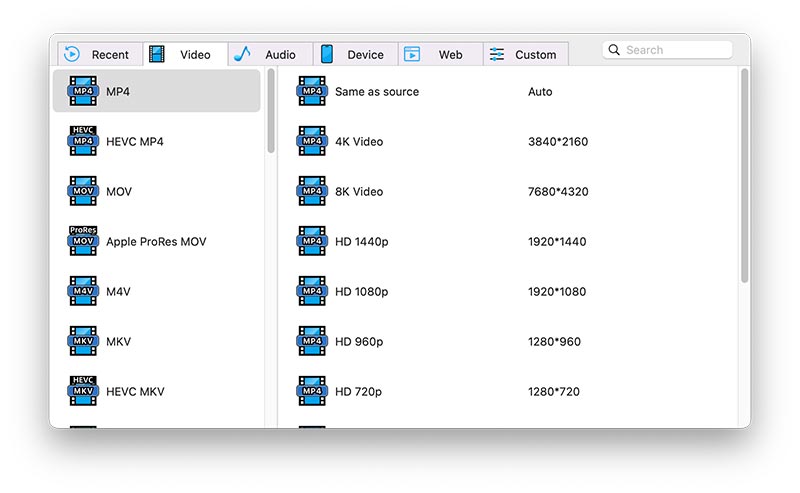Click the icon beside HD 720p preset
The height and width of the screenshot is (493, 800).
312,391
